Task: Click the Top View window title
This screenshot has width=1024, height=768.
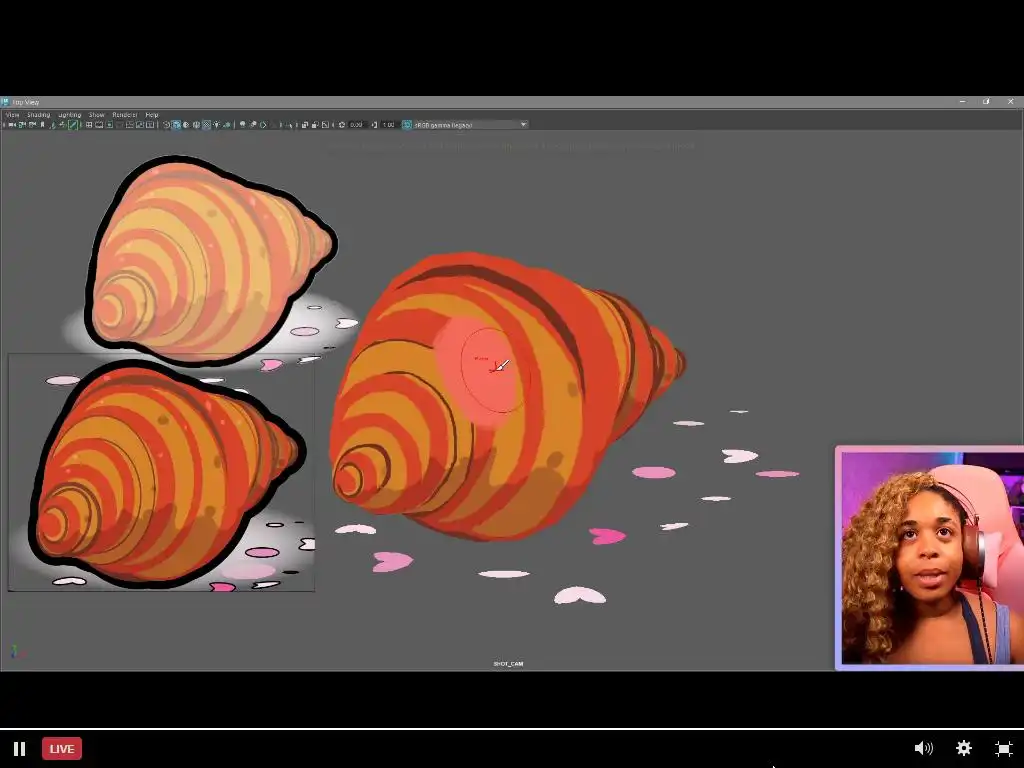Action: pyautogui.click(x=26, y=102)
